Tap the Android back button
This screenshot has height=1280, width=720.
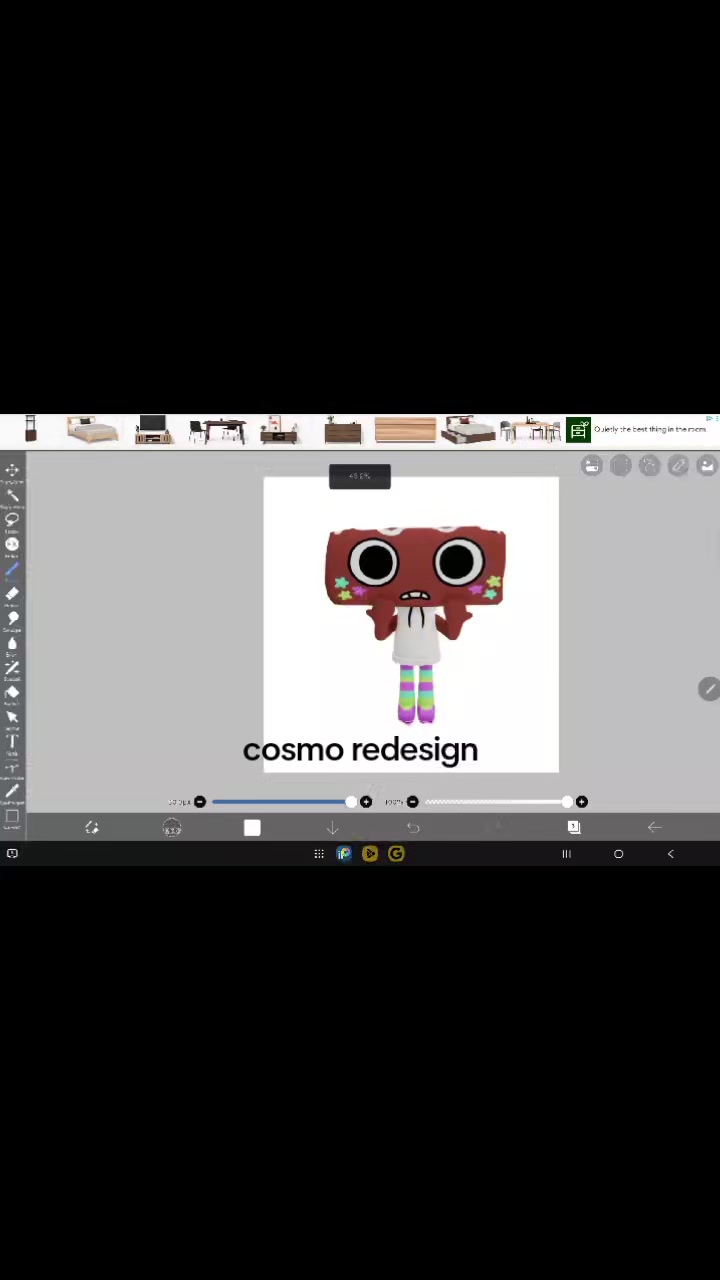pos(670,854)
